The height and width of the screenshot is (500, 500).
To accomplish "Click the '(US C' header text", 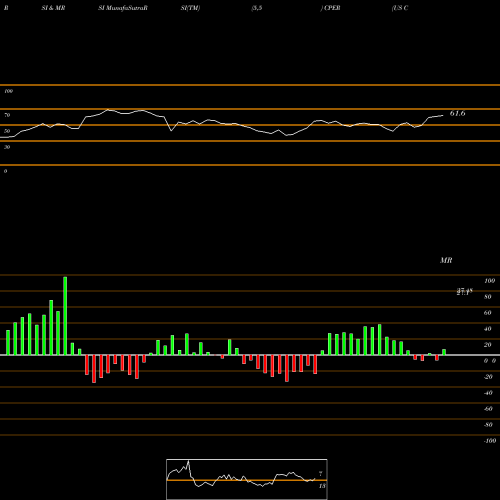I will (x=400, y=8).
